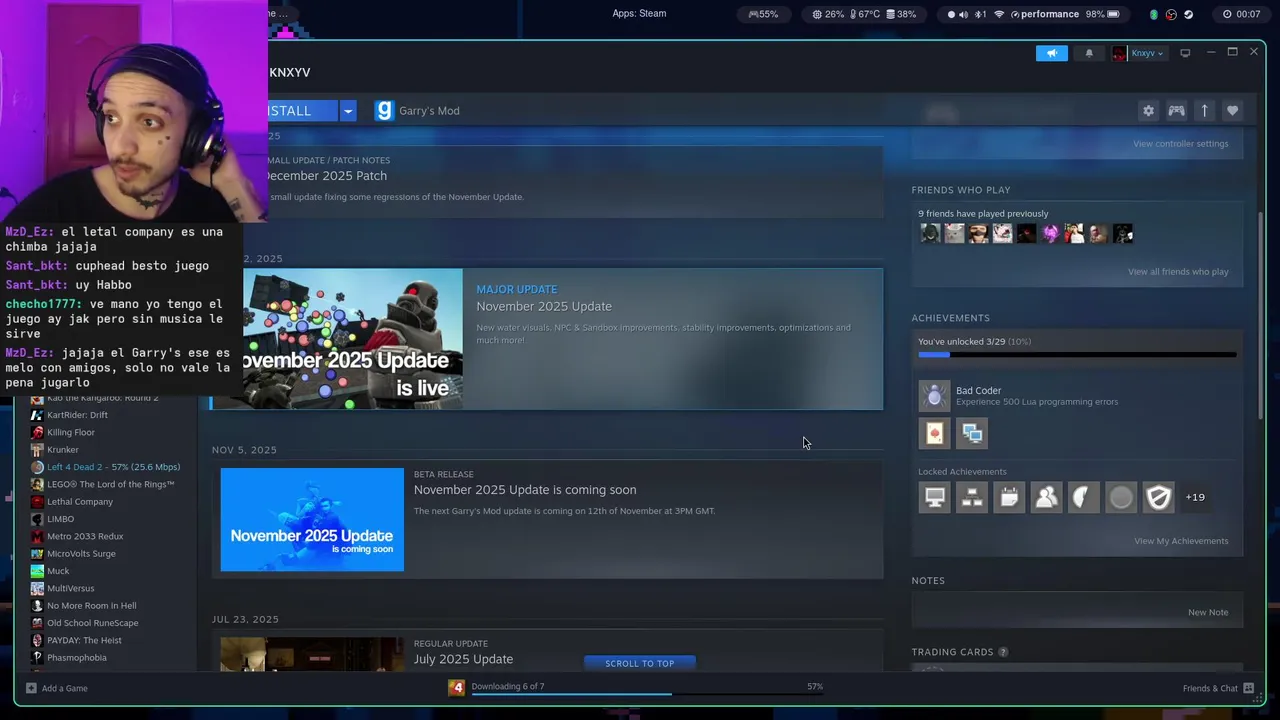Image resolution: width=1280 pixels, height=720 pixels.
Task: Show the +19 more locked achievements
Action: click(1195, 497)
